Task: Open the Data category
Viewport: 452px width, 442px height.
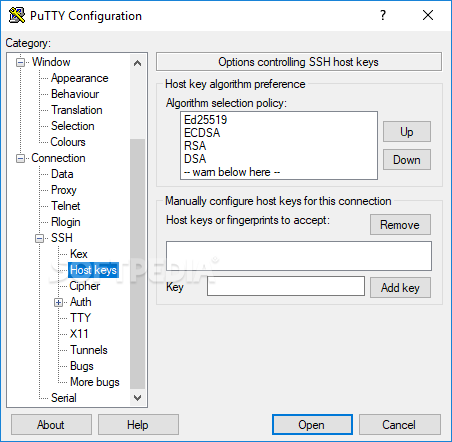Action: [62, 174]
